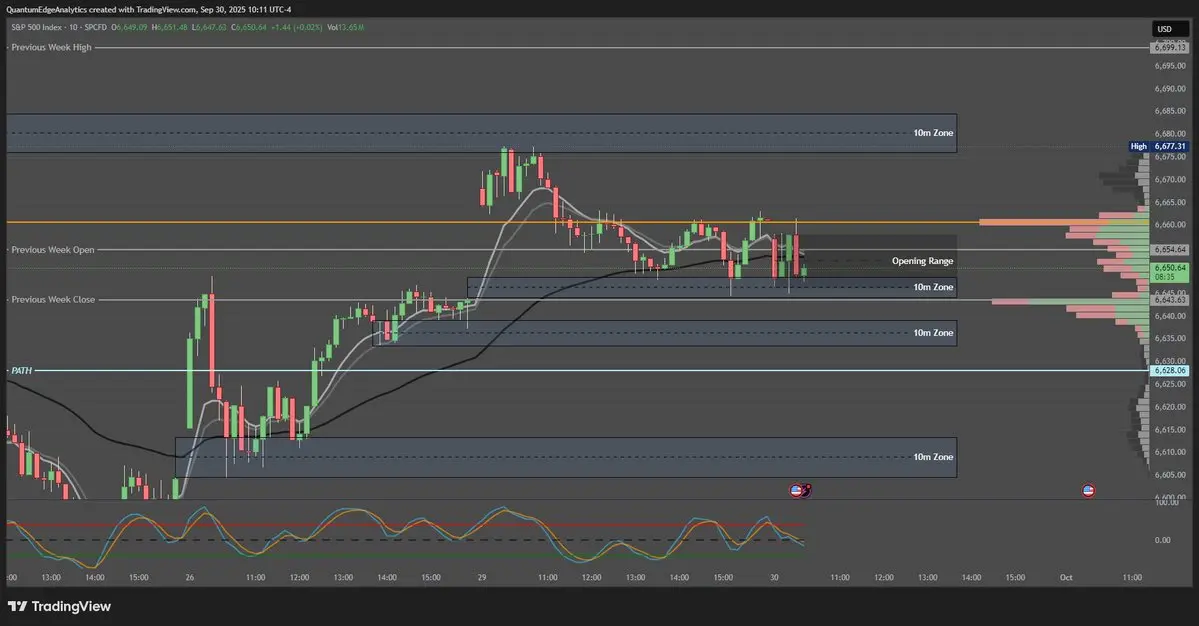Select the Previous Week Close line label
The height and width of the screenshot is (626, 1199).
coord(53,300)
